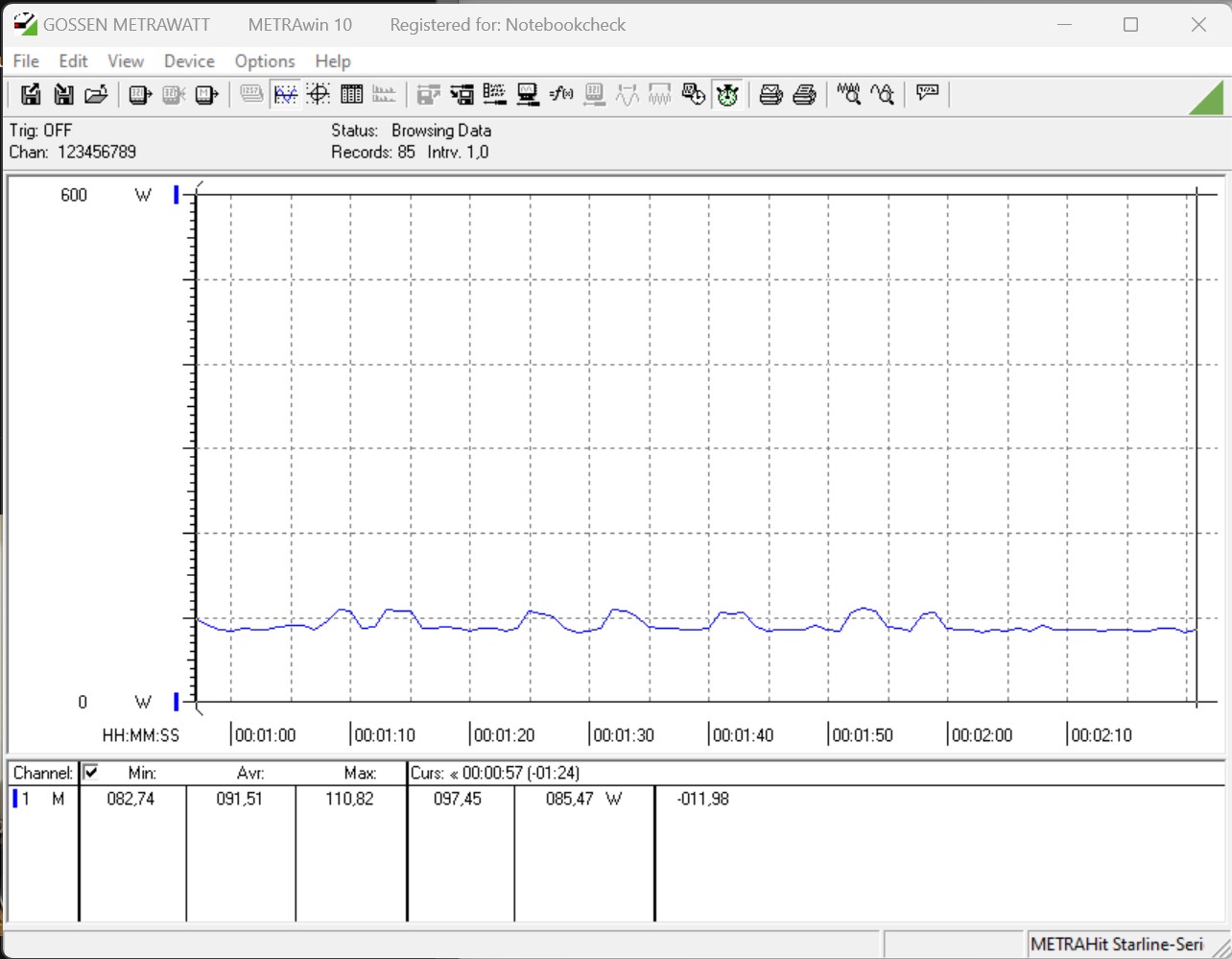Click the Curs: 00:00:57 (-01:24) readout
Image resolution: width=1232 pixels, height=959 pixels.
tap(495, 773)
